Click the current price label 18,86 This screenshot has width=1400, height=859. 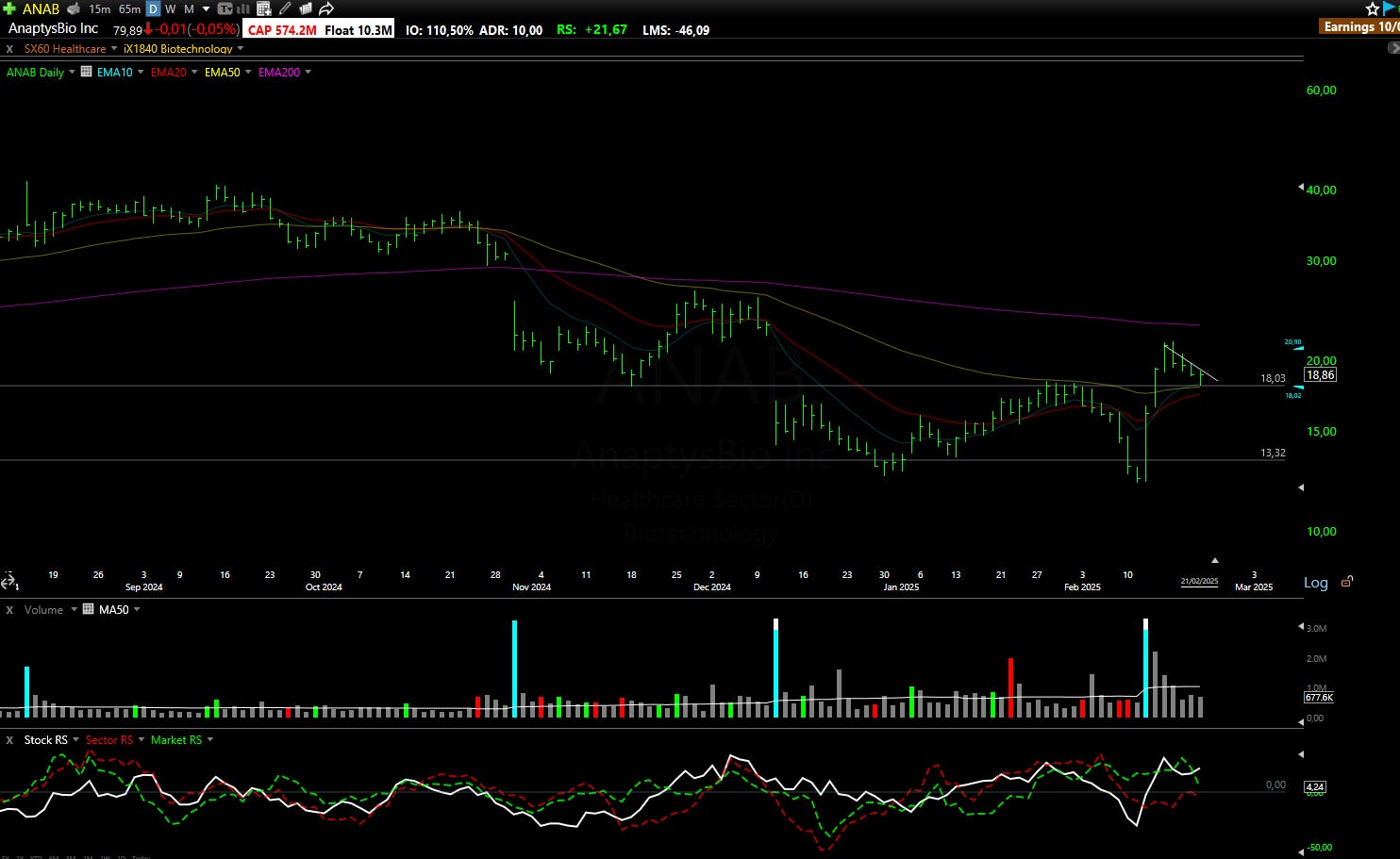pos(1320,375)
